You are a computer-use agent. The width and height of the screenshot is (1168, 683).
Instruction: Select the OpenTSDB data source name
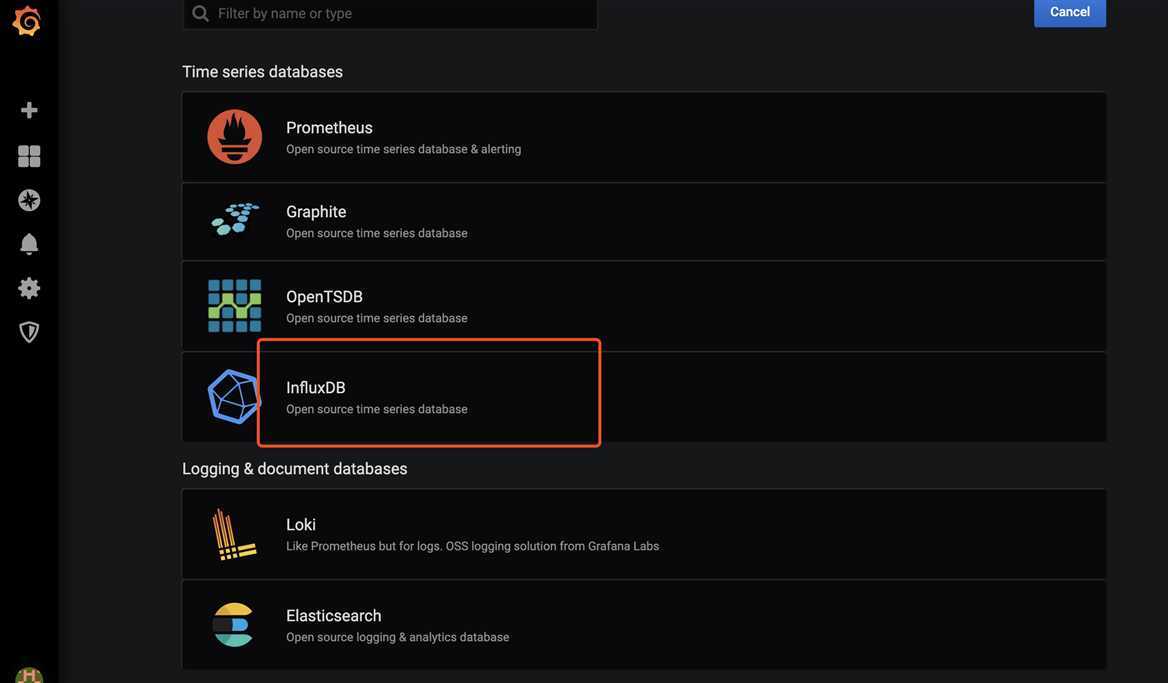tap(324, 296)
